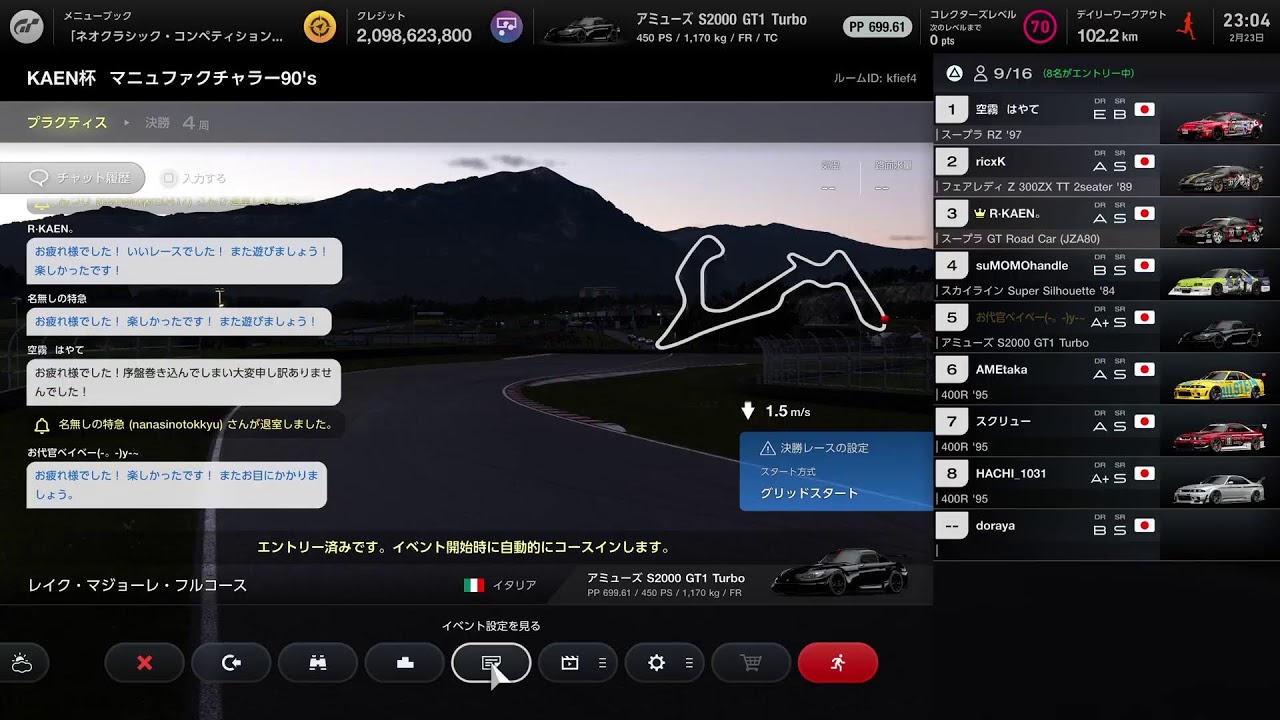
Task: Toggle the 入力する chat input checkbox
Action: click(169, 178)
